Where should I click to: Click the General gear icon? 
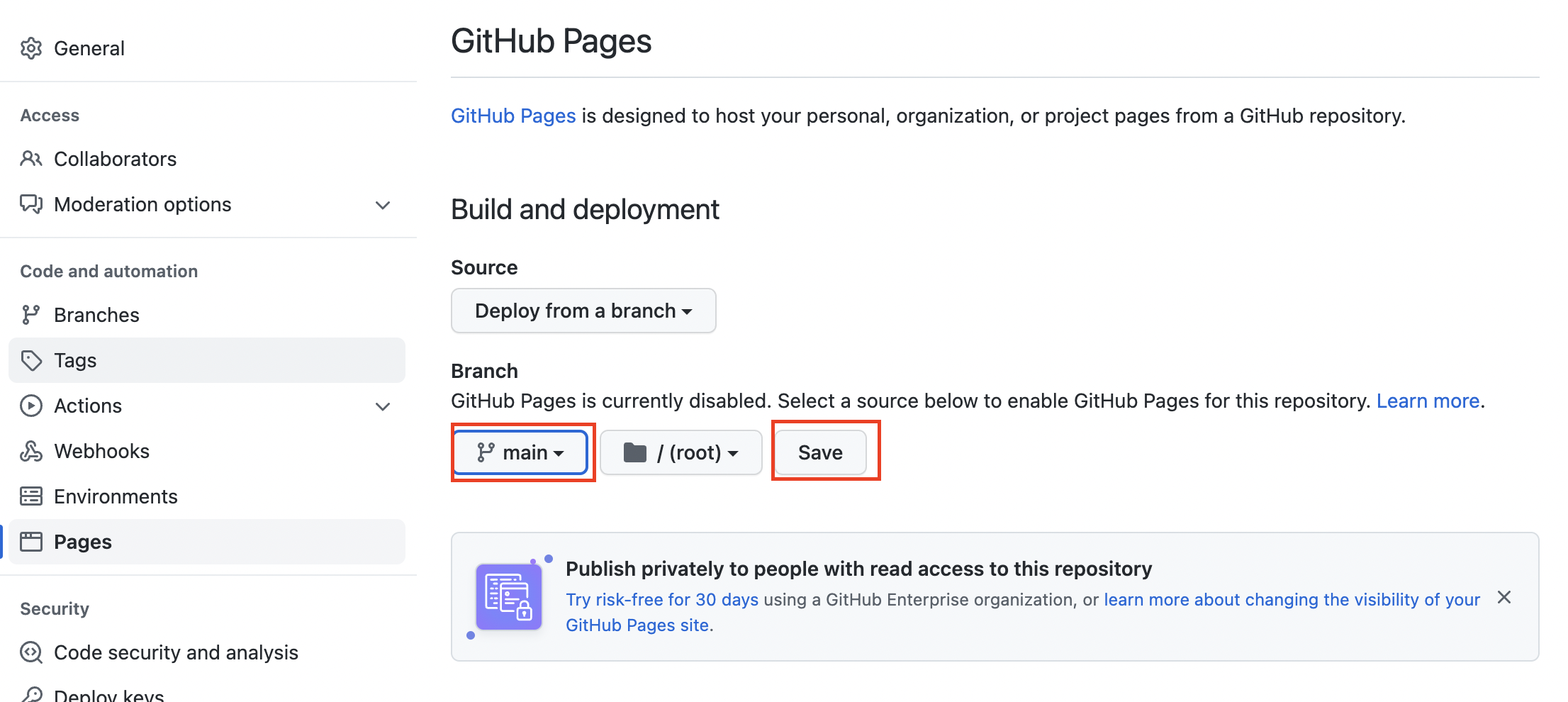click(x=31, y=48)
